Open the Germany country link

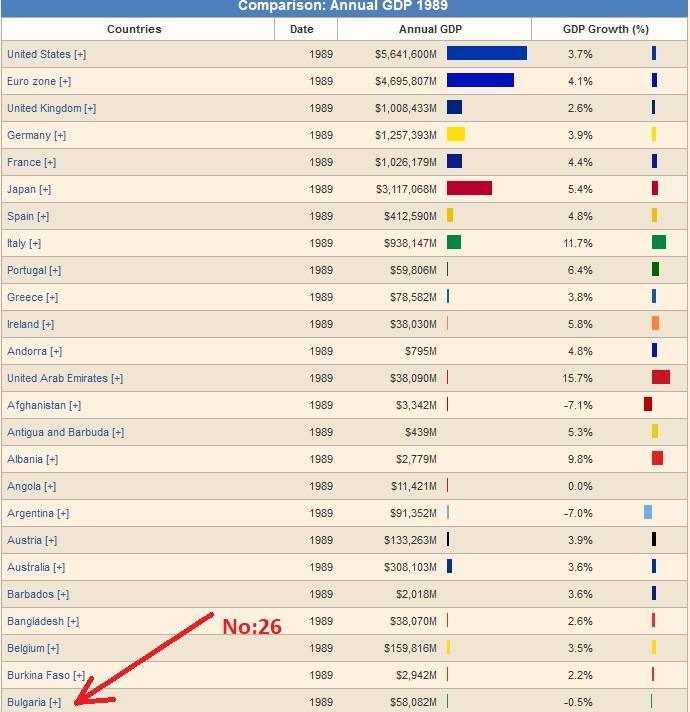29,135
